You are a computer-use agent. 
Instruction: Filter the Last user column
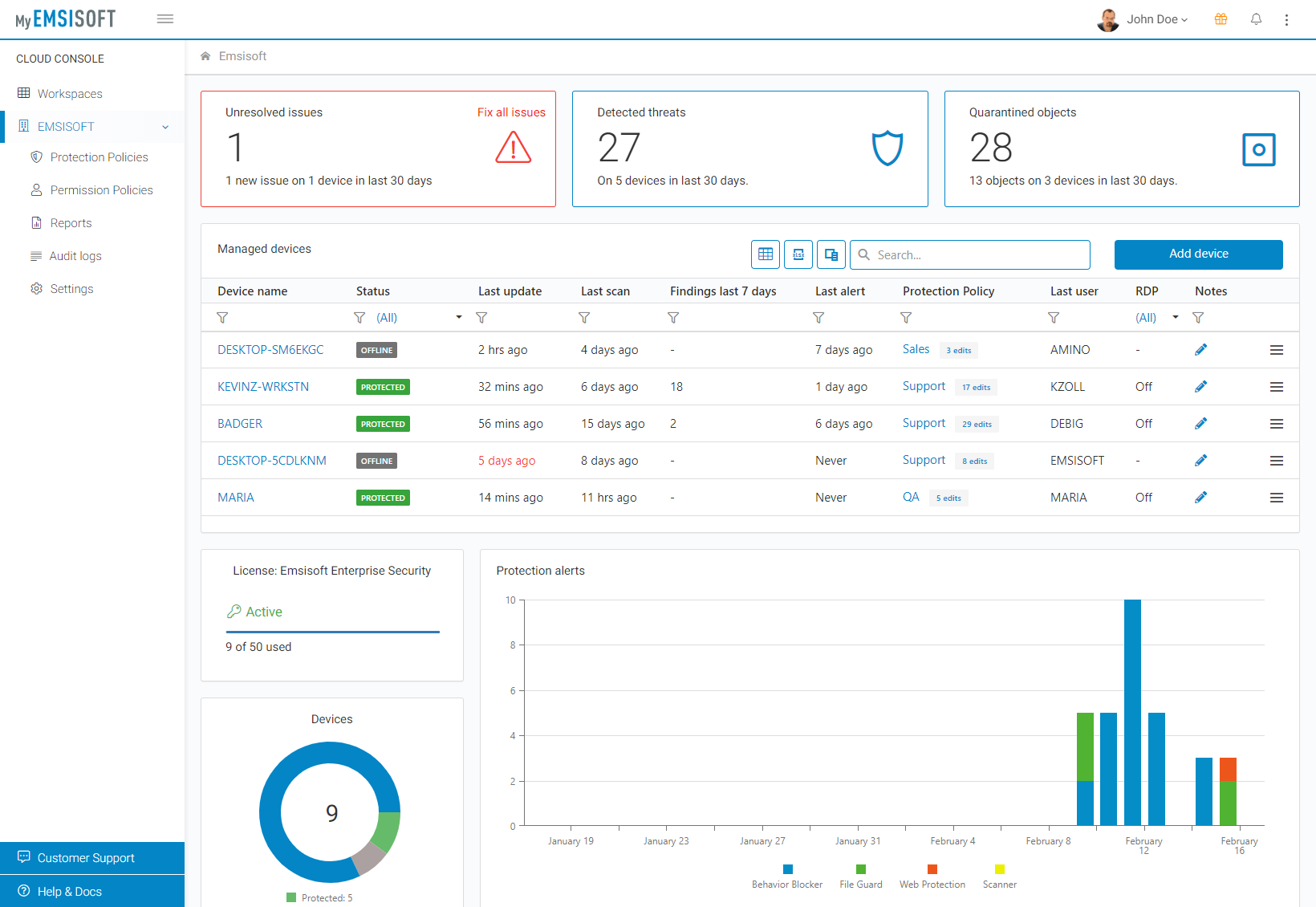1054,318
